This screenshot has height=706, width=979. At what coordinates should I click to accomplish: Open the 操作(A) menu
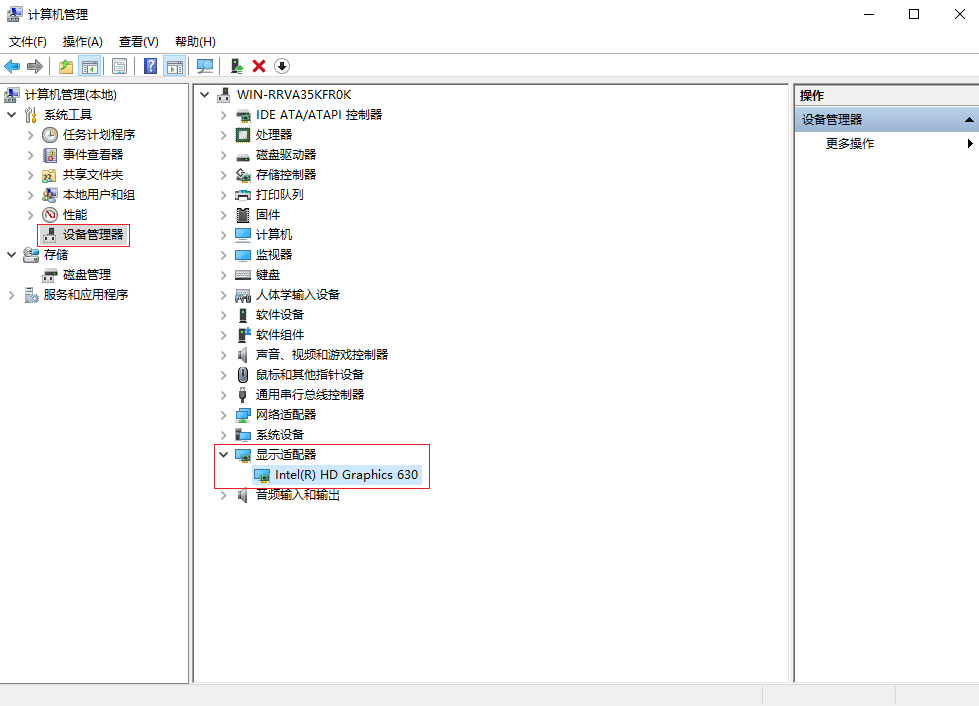pyautogui.click(x=82, y=42)
